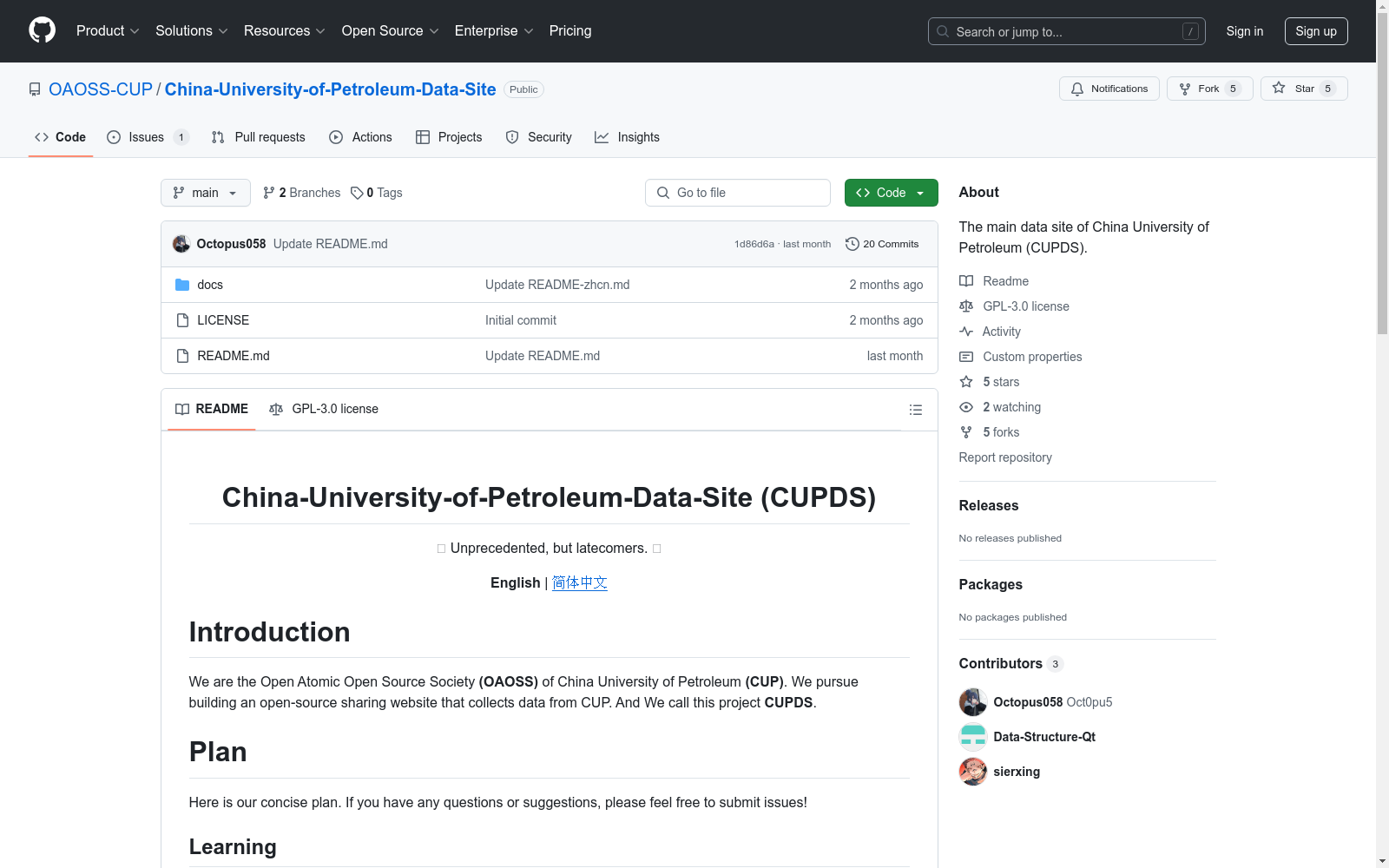Open the Packages heading link
The width and height of the screenshot is (1389, 868).
pyautogui.click(x=991, y=585)
